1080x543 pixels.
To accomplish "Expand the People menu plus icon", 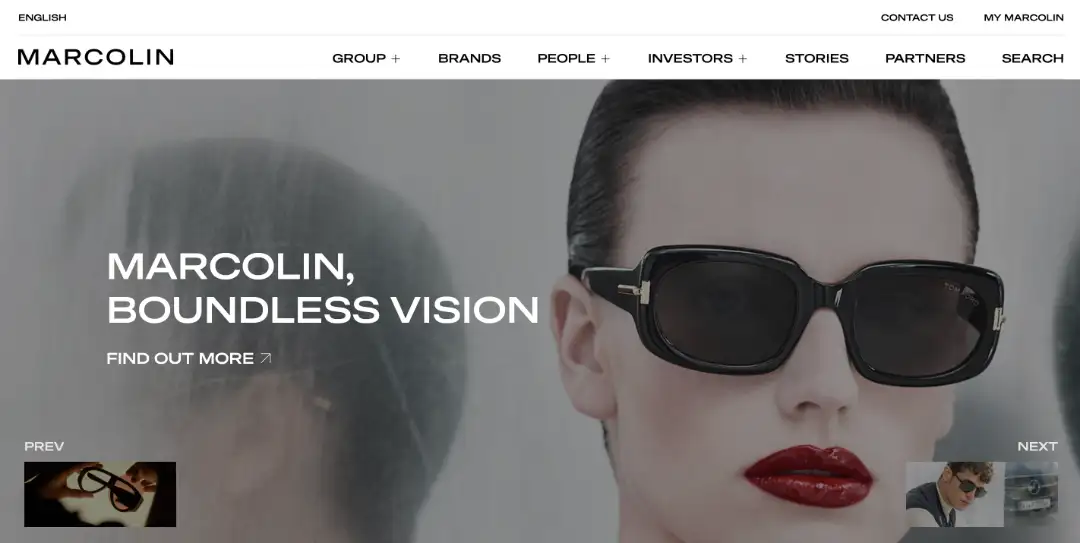I will pyautogui.click(x=605, y=59).
